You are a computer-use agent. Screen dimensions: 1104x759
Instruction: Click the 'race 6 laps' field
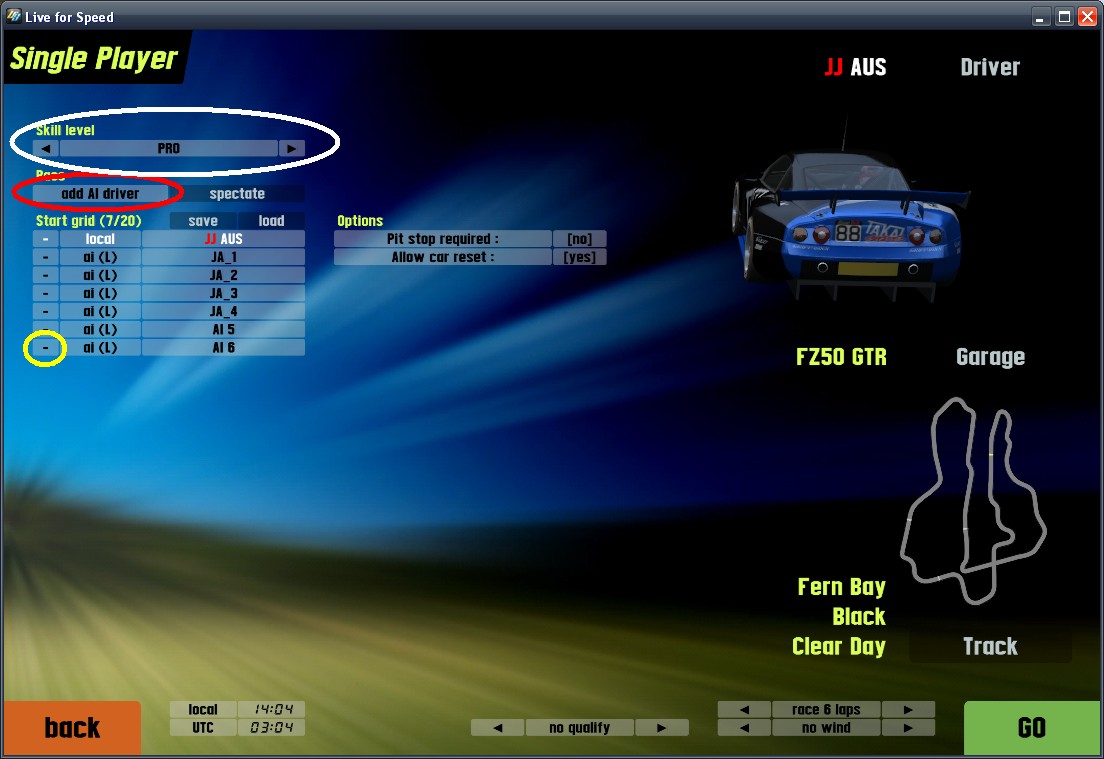point(827,710)
